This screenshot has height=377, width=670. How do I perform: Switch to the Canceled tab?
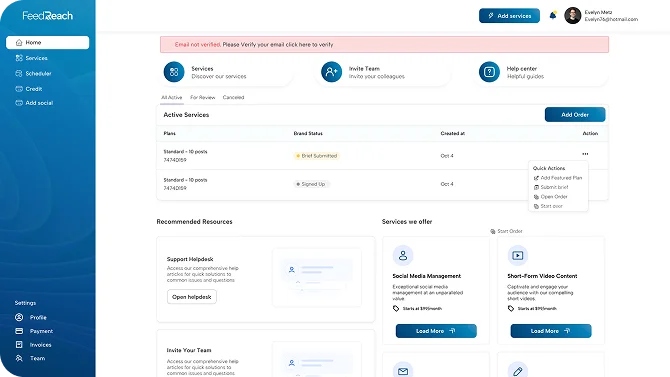click(233, 97)
